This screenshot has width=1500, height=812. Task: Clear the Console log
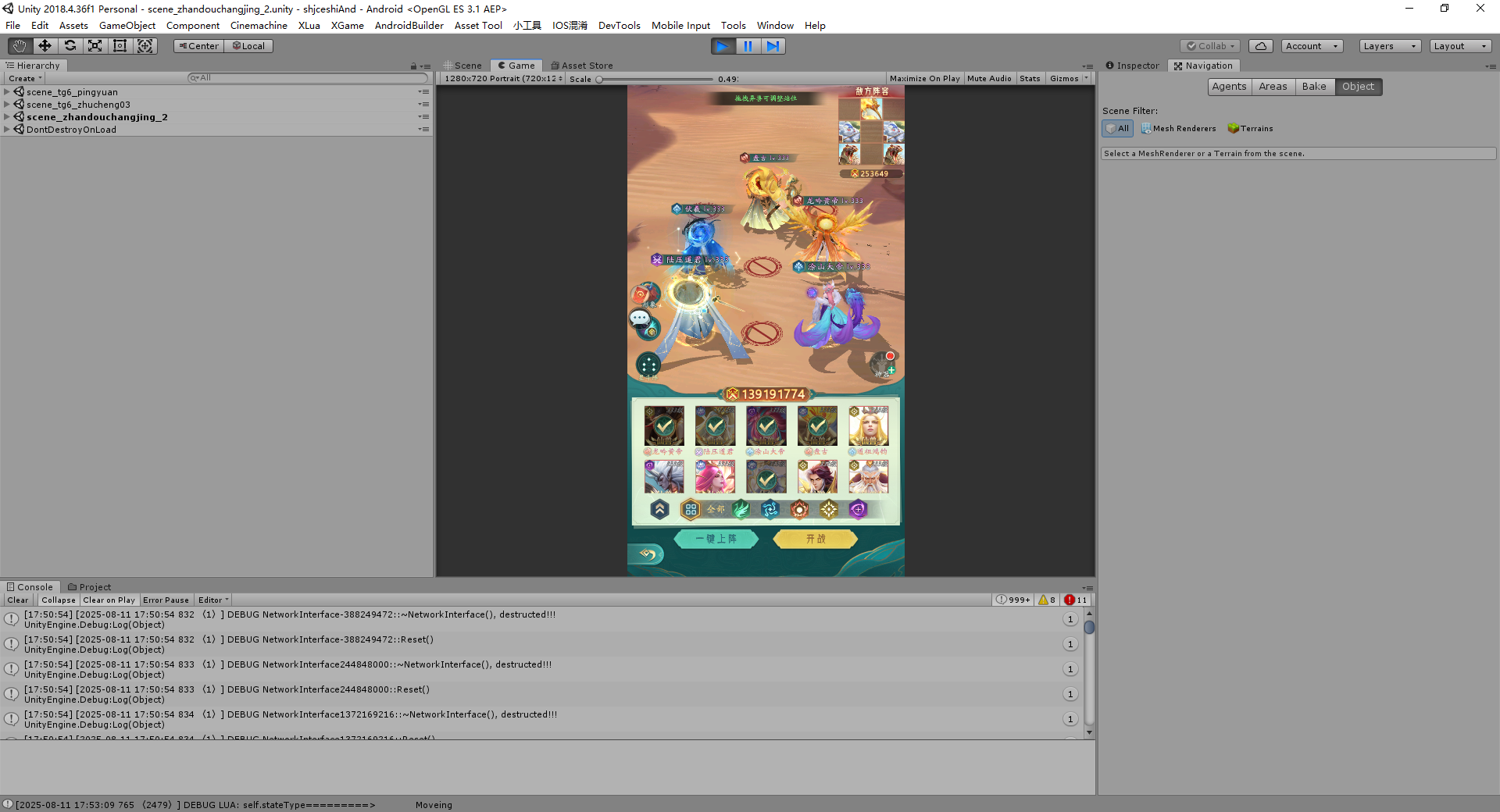18,600
